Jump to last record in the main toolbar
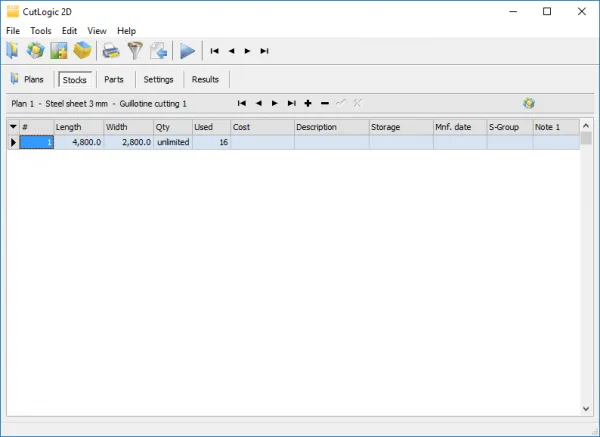The width and height of the screenshot is (600, 437). (x=264, y=51)
